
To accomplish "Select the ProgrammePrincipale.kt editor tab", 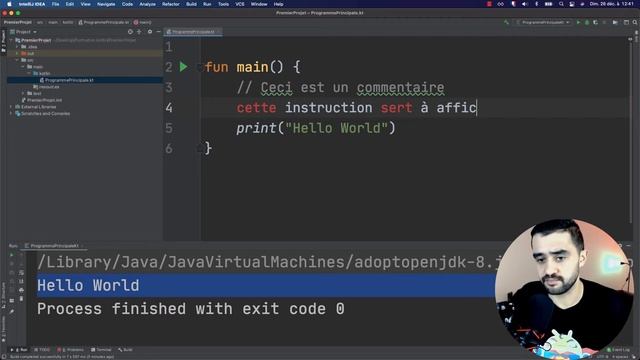I will click(x=193, y=31).
